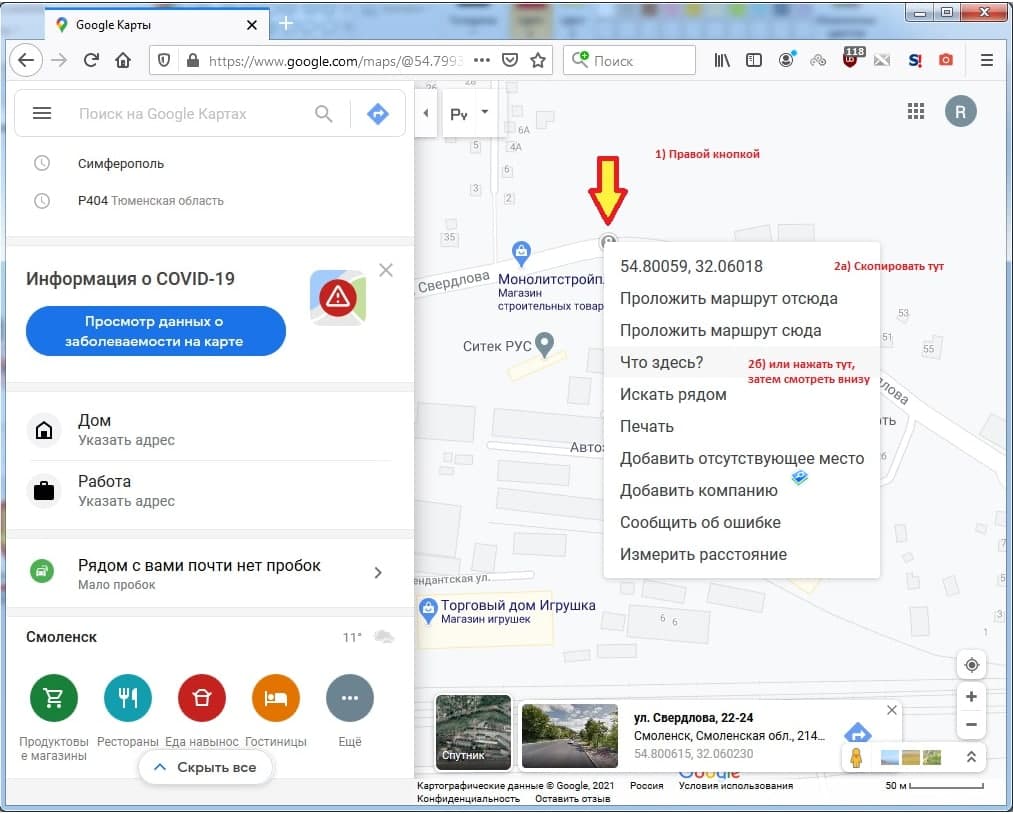Screen dimensions: 1013x814
Task: Choose Добавить компанию
Action: [742, 490]
